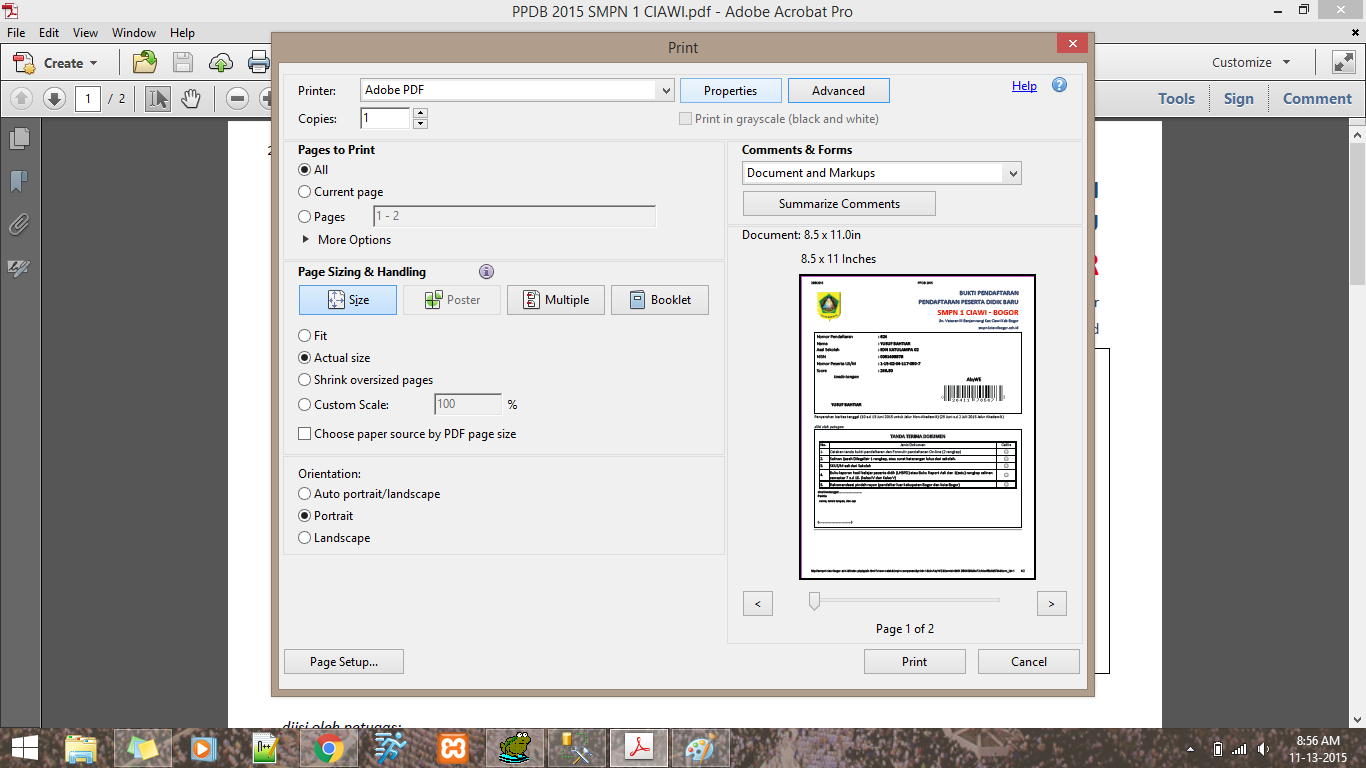Click the page range input field

[x=514, y=215]
